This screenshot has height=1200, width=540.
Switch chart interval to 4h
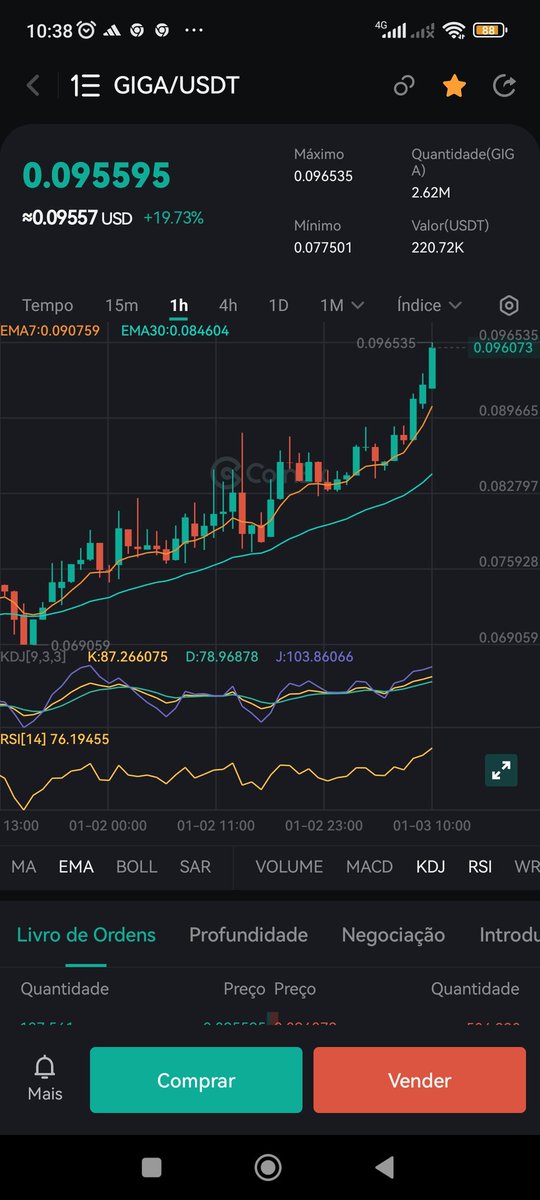pos(228,305)
